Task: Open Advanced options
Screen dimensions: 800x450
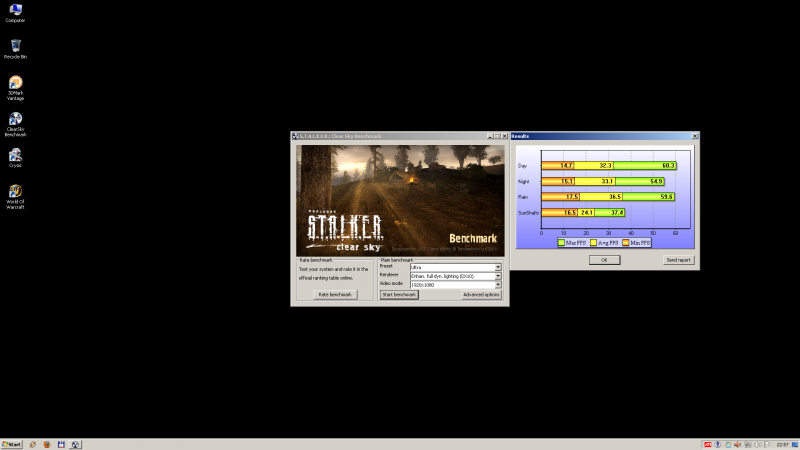Action: 481,294
